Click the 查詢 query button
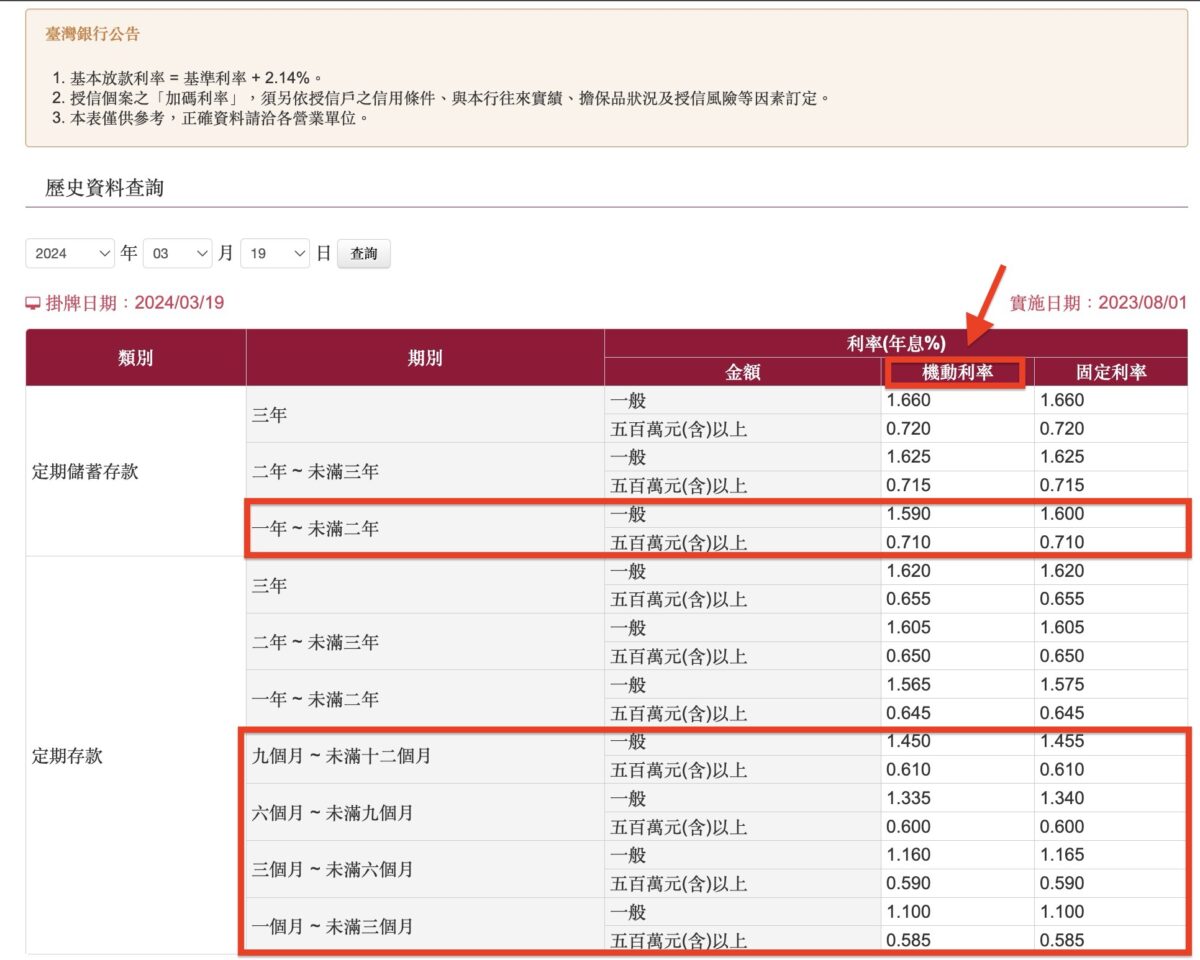Image resolution: width=1200 pixels, height=960 pixels. click(364, 254)
